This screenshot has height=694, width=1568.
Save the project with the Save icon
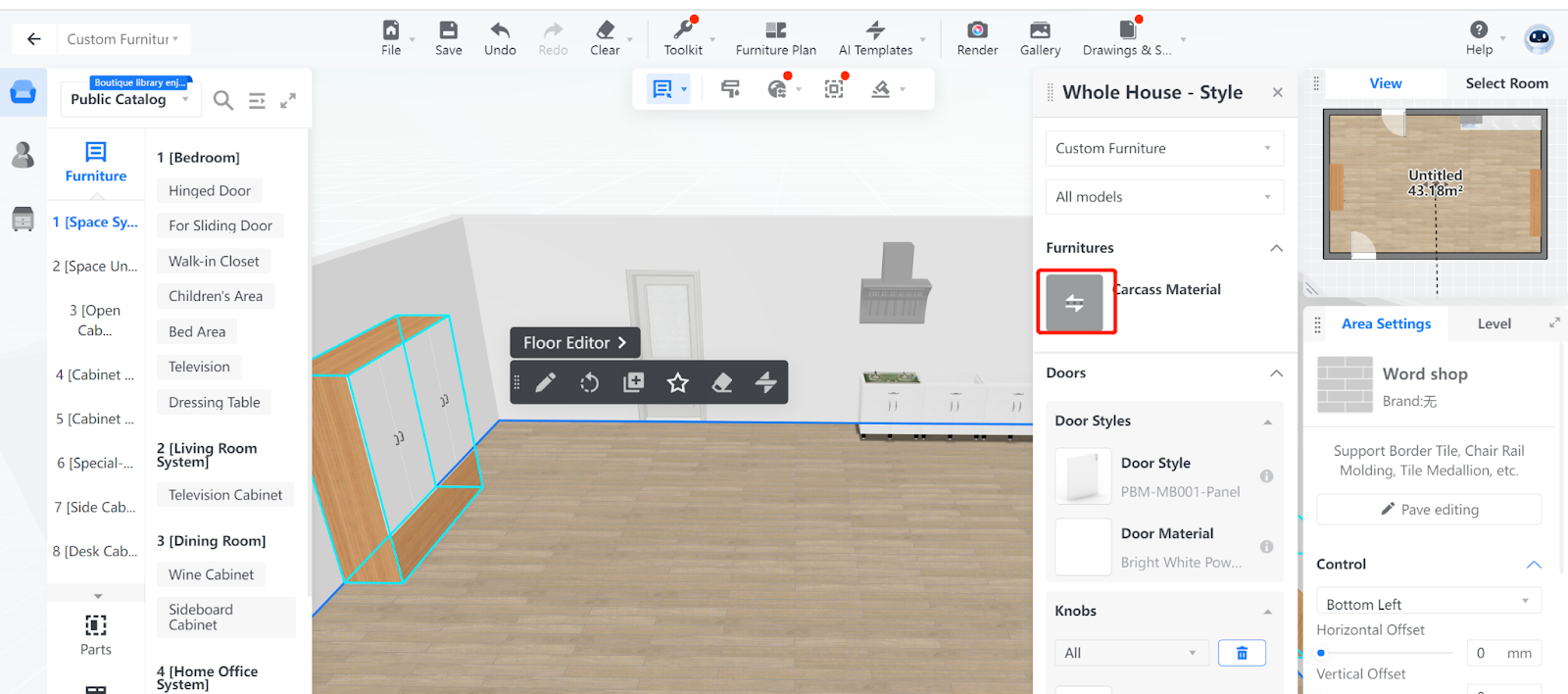(448, 30)
